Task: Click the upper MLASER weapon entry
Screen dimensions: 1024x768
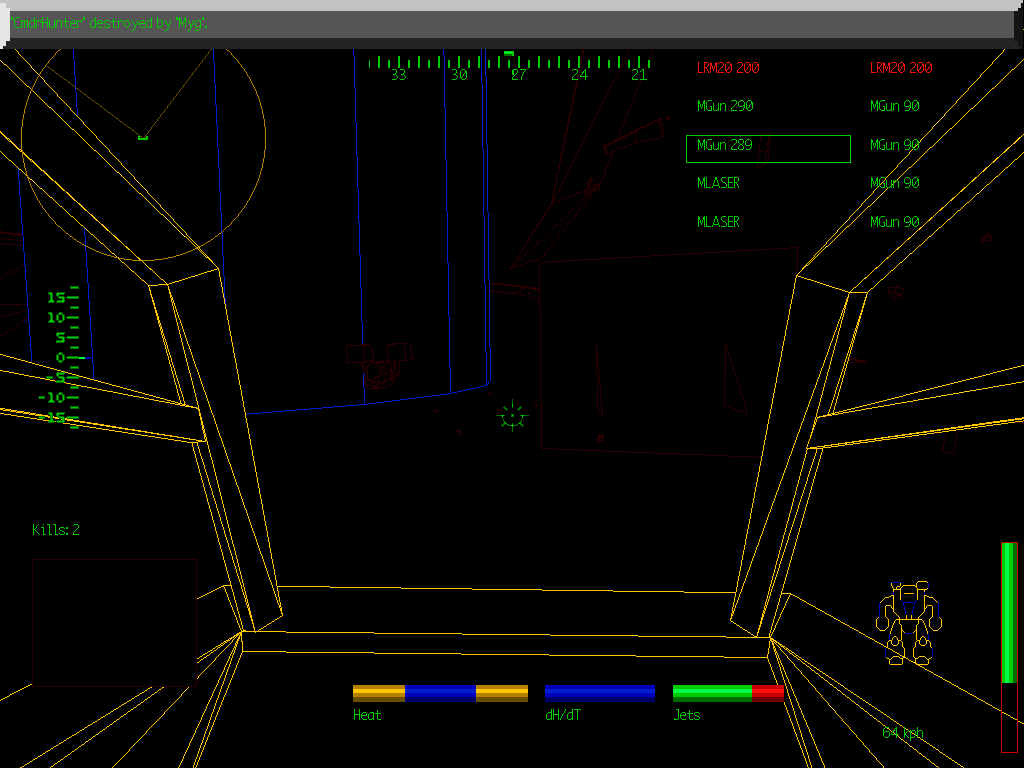Action: click(718, 183)
